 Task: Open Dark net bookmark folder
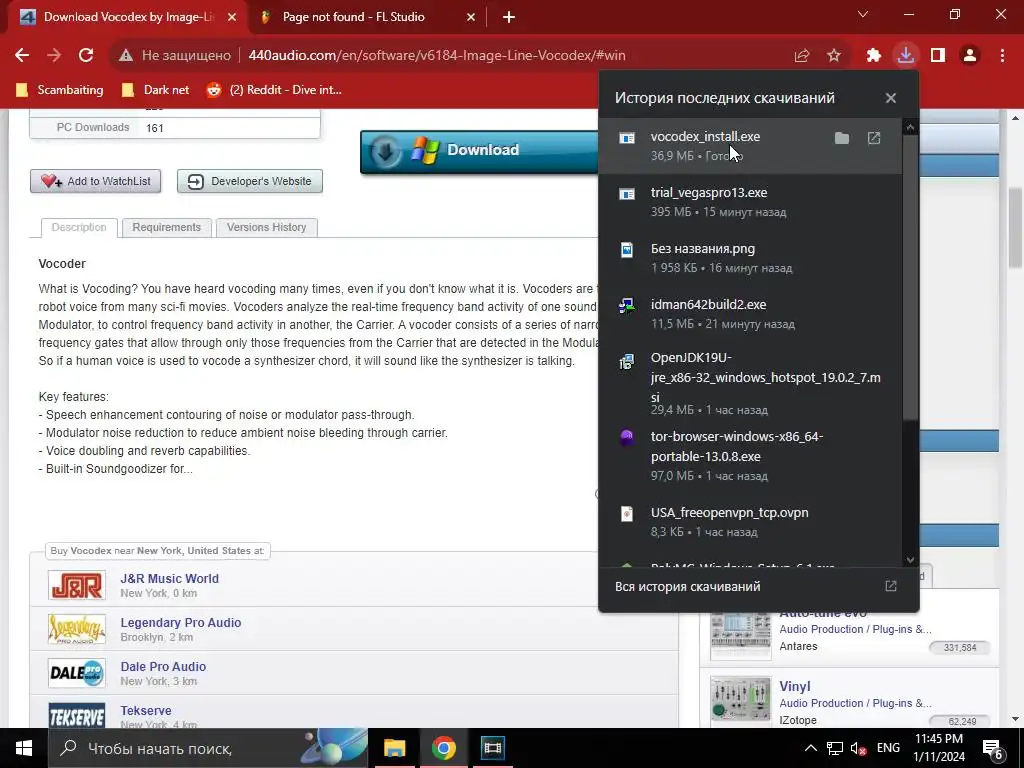pos(155,89)
